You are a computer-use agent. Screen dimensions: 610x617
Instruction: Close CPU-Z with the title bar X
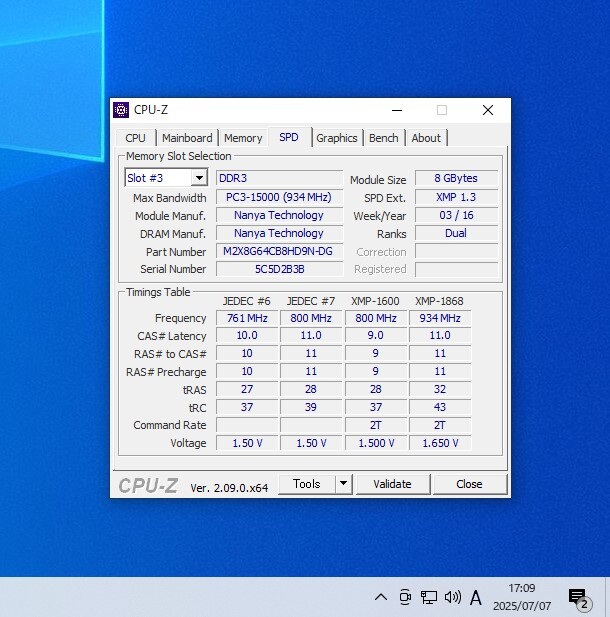[x=488, y=110]
